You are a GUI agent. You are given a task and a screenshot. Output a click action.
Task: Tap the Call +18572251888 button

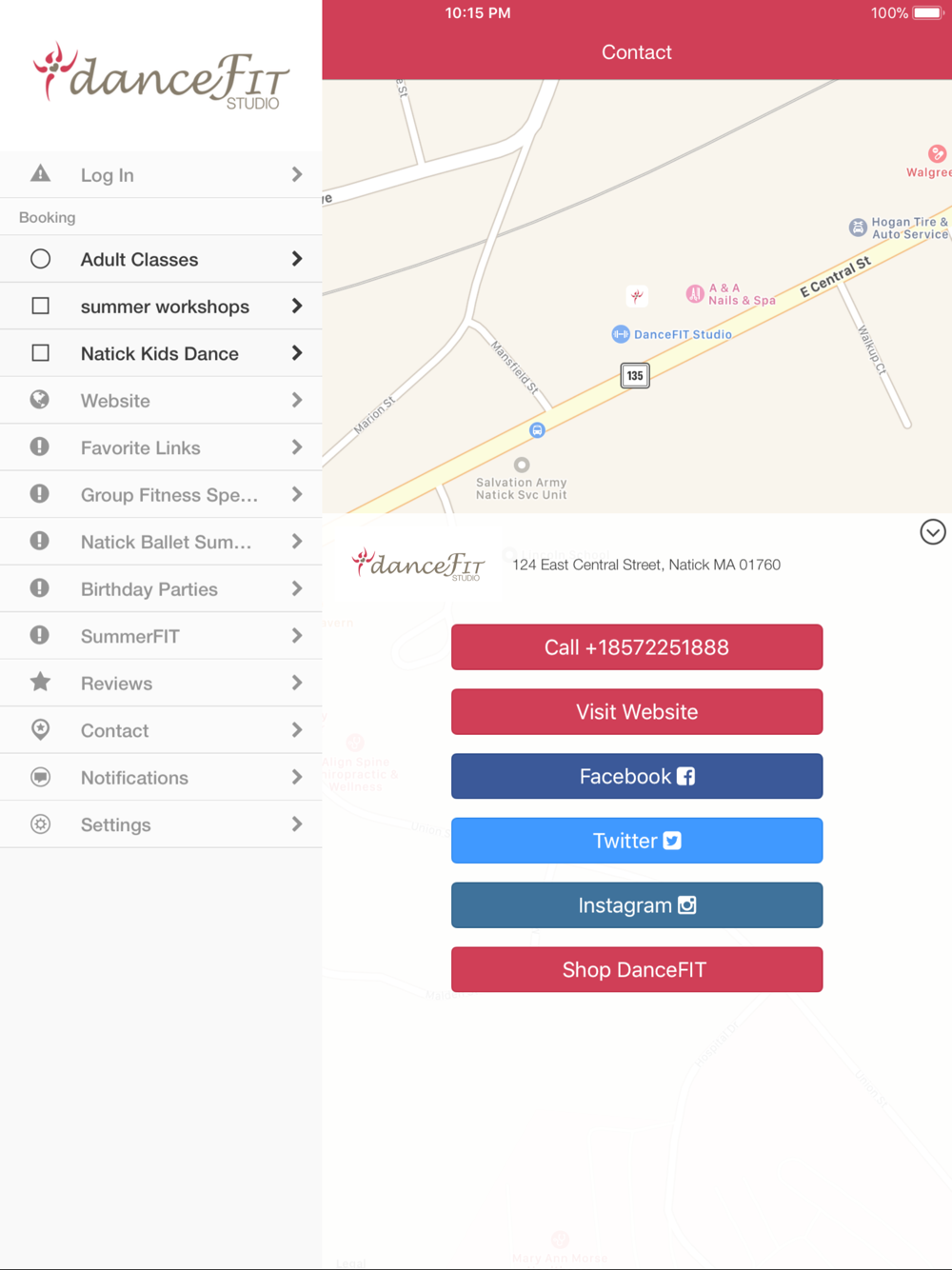pyautogui.click(x=637, y=647)
